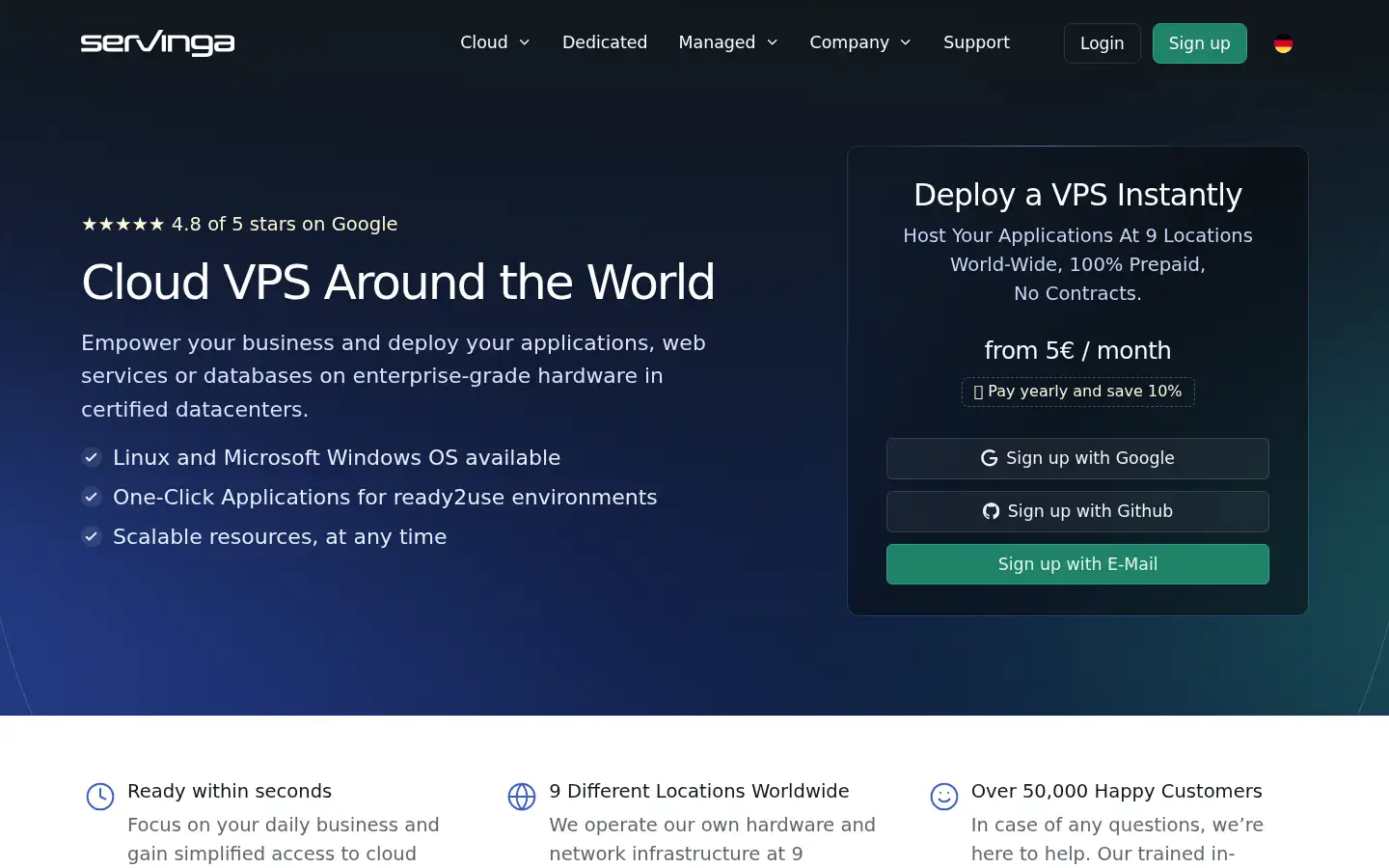Open the Dedicated menu item
This screenshot has width=1389, height=868.
[x=605, y=42]
